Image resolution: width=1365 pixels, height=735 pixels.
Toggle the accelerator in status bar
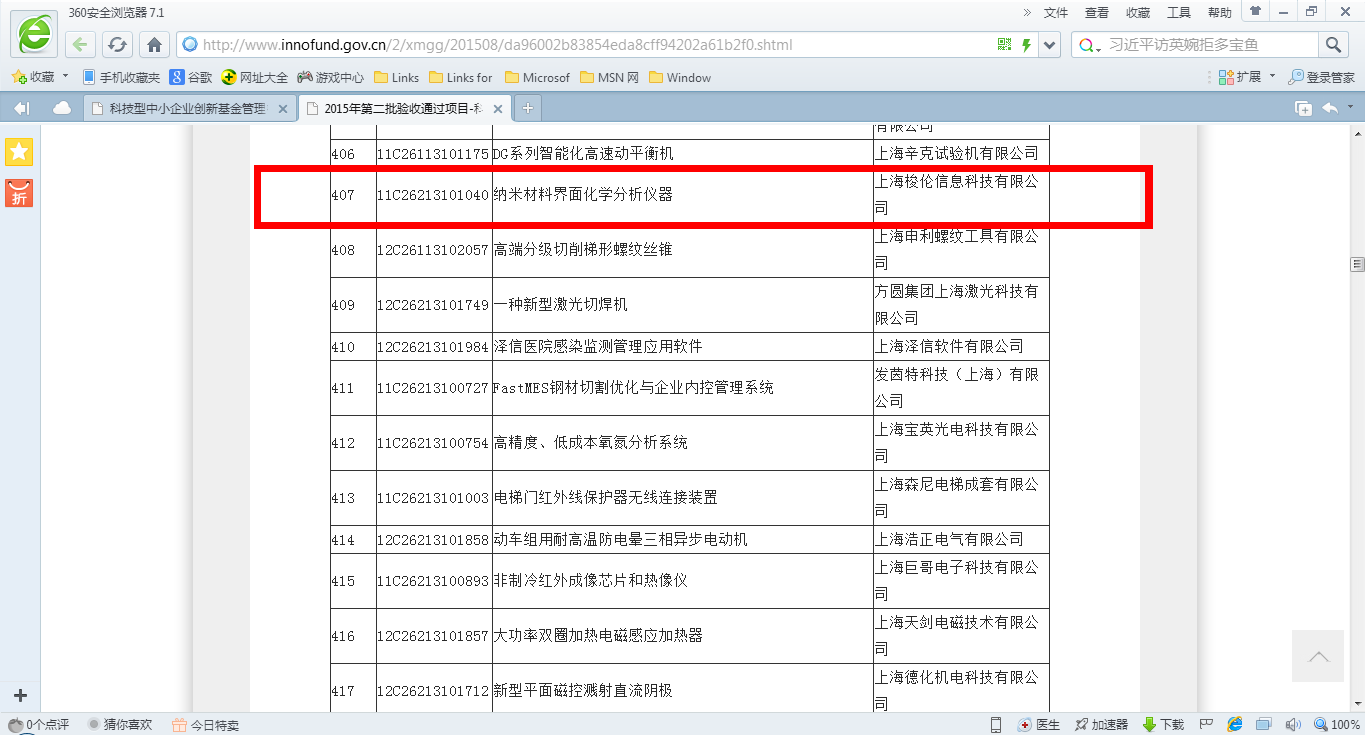pos(1101,724)
